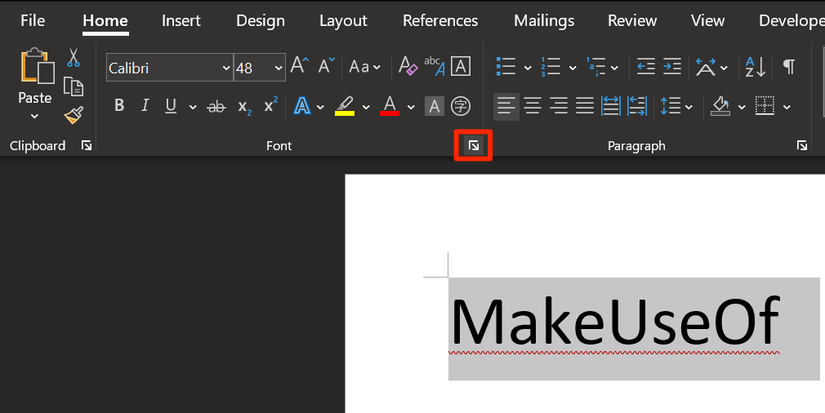This screenshot has width=825, height=413.
Task: Toggle Italic formatting
Action: [145, 106]
